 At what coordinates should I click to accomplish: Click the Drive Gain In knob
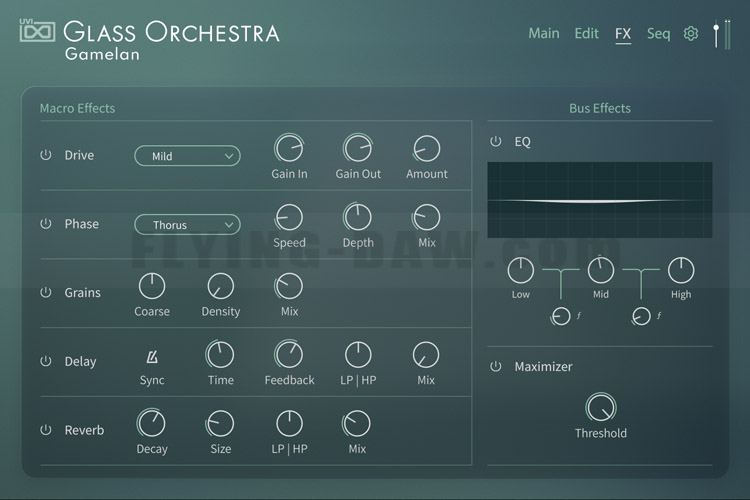point(289,148)
